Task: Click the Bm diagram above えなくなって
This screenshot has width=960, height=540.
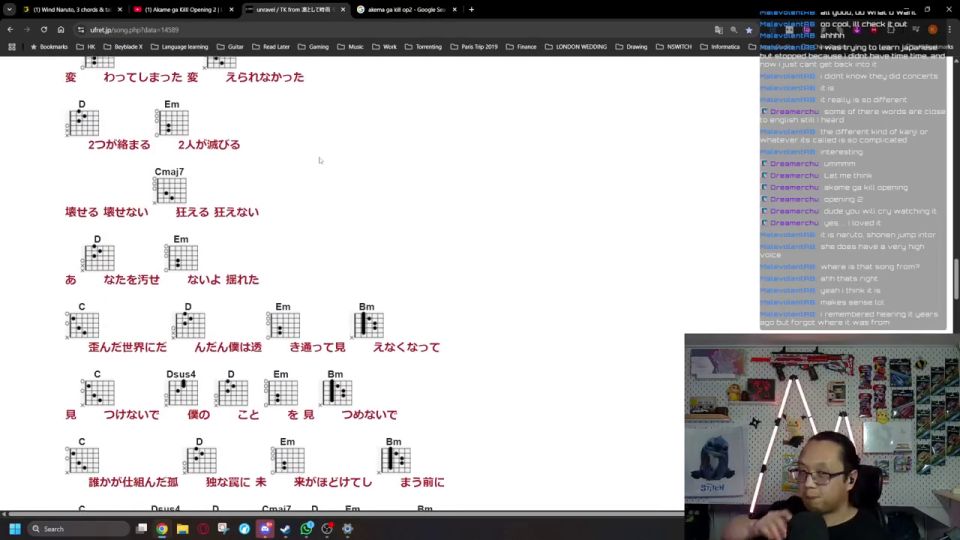Action: click(x=367, y=324)
